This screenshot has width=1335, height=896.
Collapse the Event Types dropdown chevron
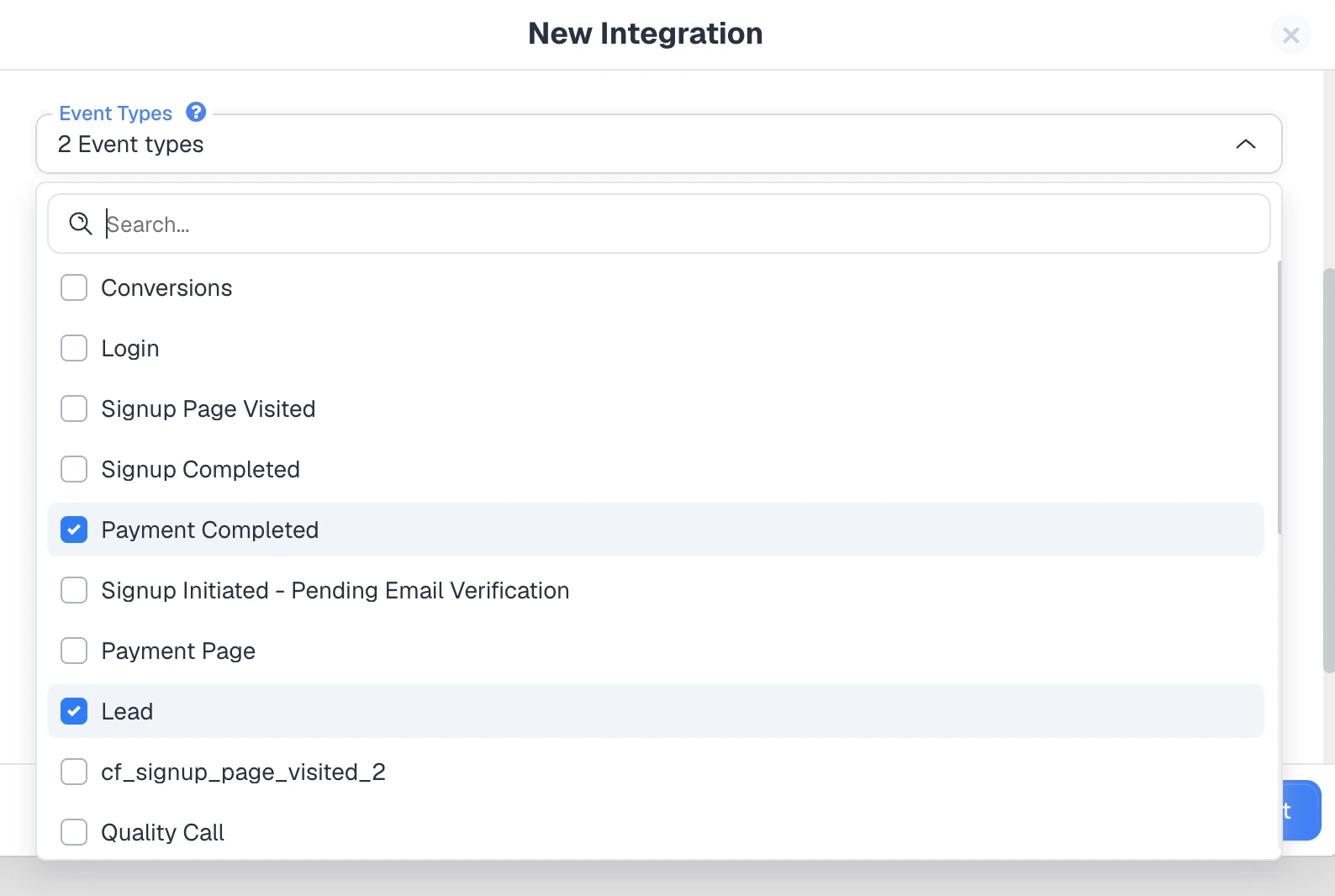[1246, 145]
